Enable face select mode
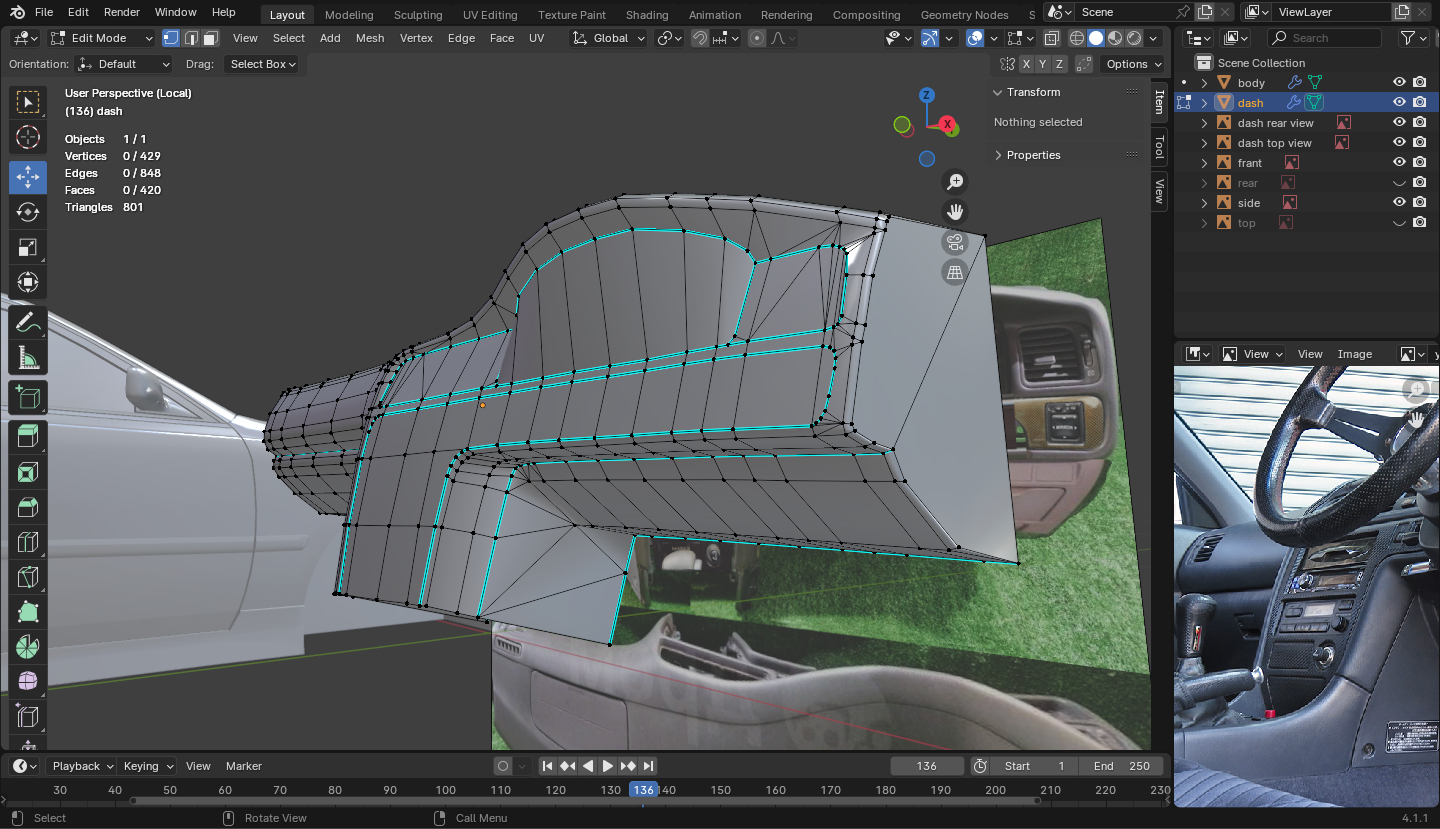 (210, 38)
